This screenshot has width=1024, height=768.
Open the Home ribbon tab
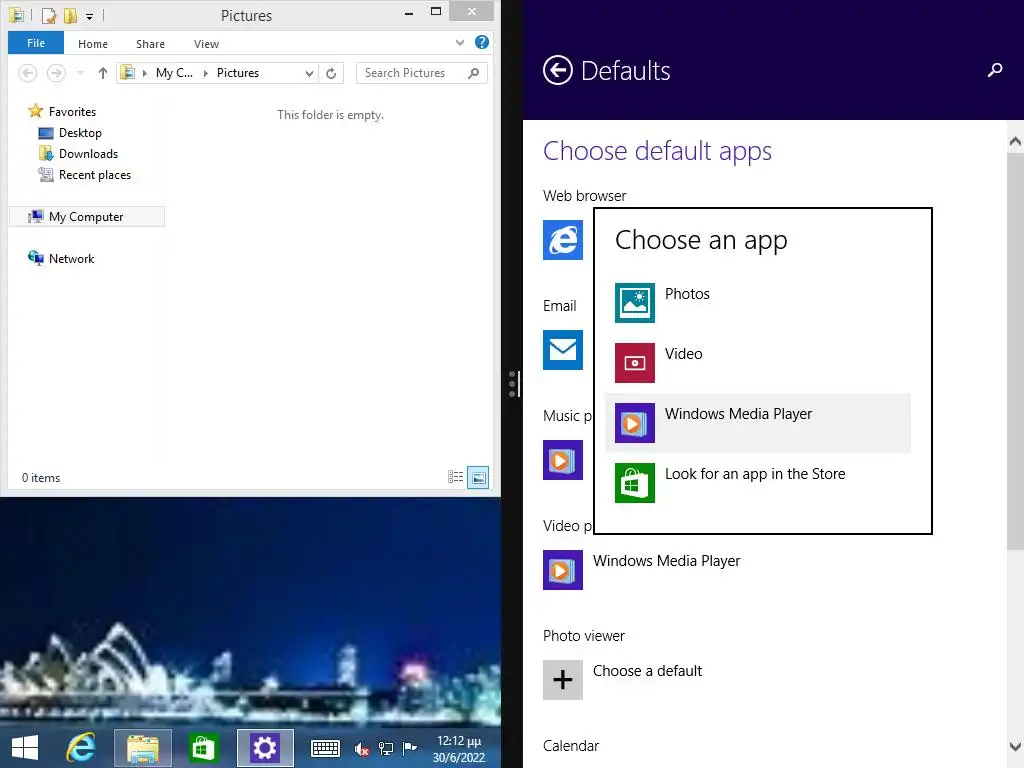coord(93,44)
